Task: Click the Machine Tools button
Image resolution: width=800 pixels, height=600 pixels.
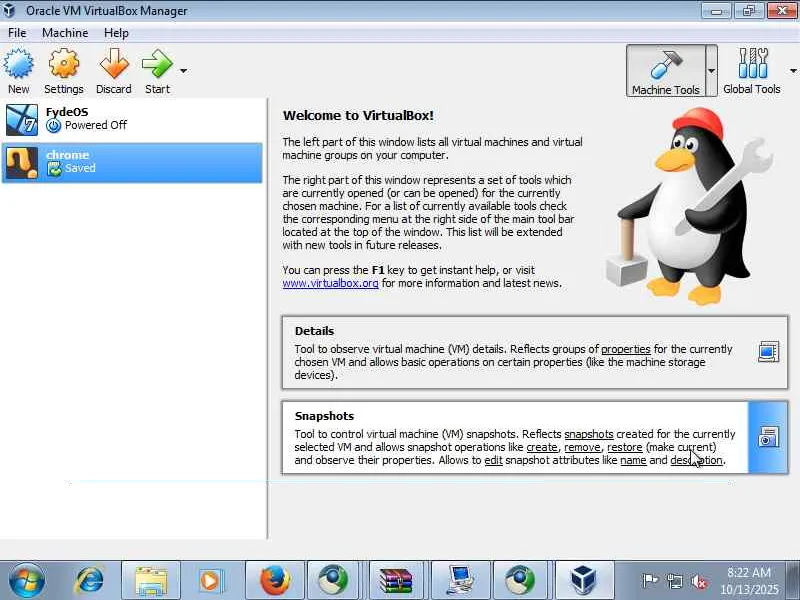Action: pos(665,70)
